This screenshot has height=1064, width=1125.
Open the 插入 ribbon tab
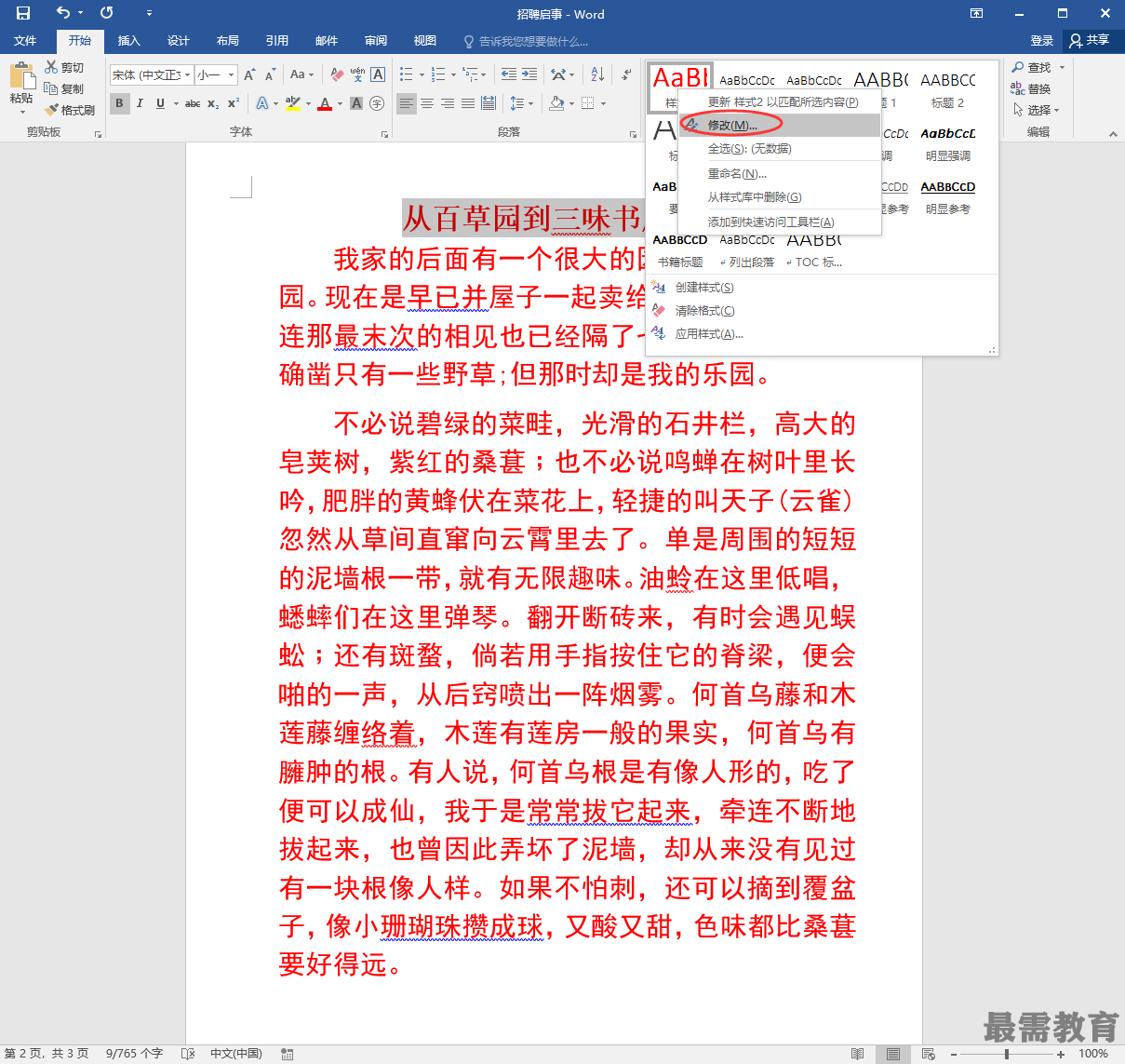click(x=128, y=41)
